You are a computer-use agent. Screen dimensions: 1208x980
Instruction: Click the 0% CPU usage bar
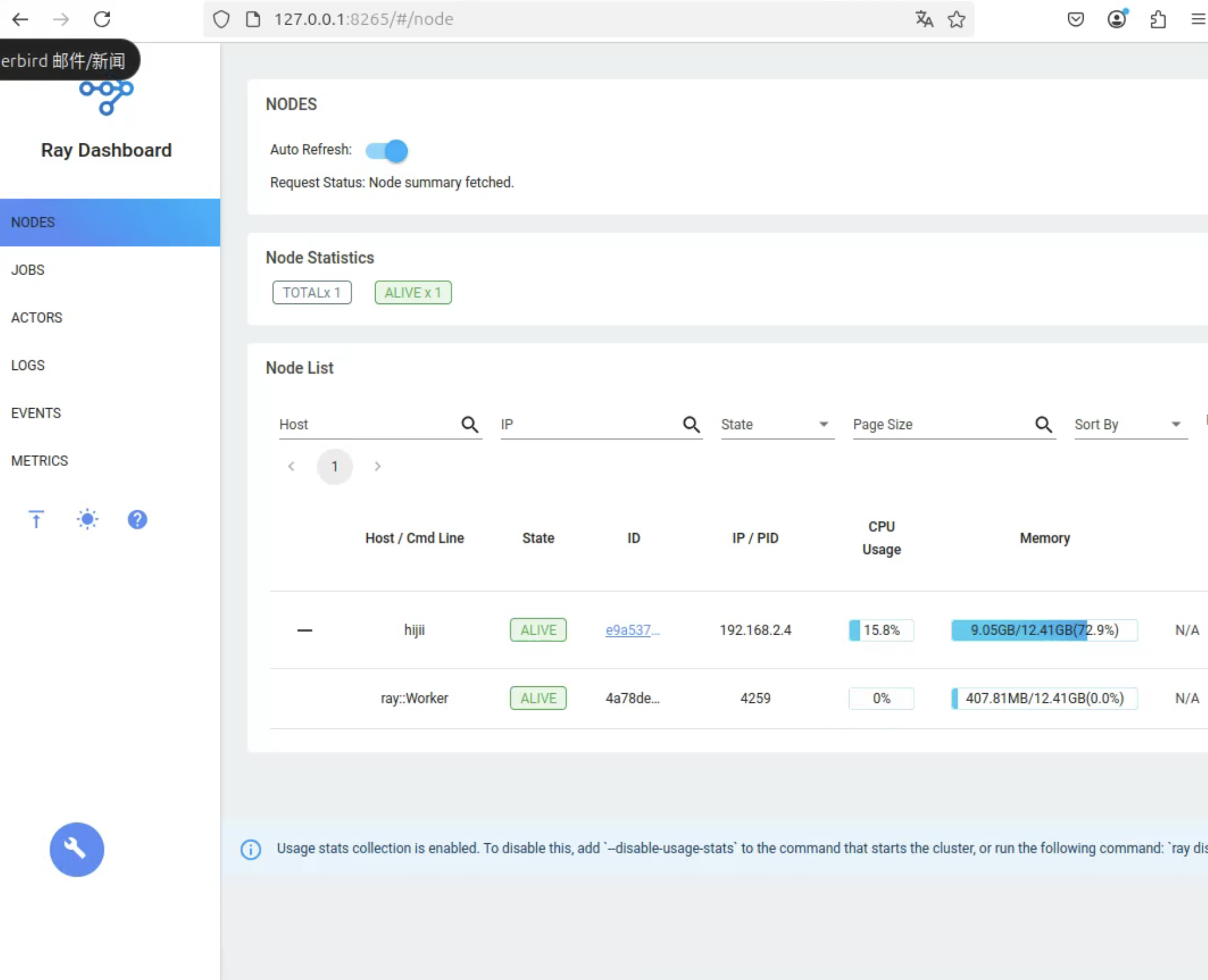click(881, 698)
